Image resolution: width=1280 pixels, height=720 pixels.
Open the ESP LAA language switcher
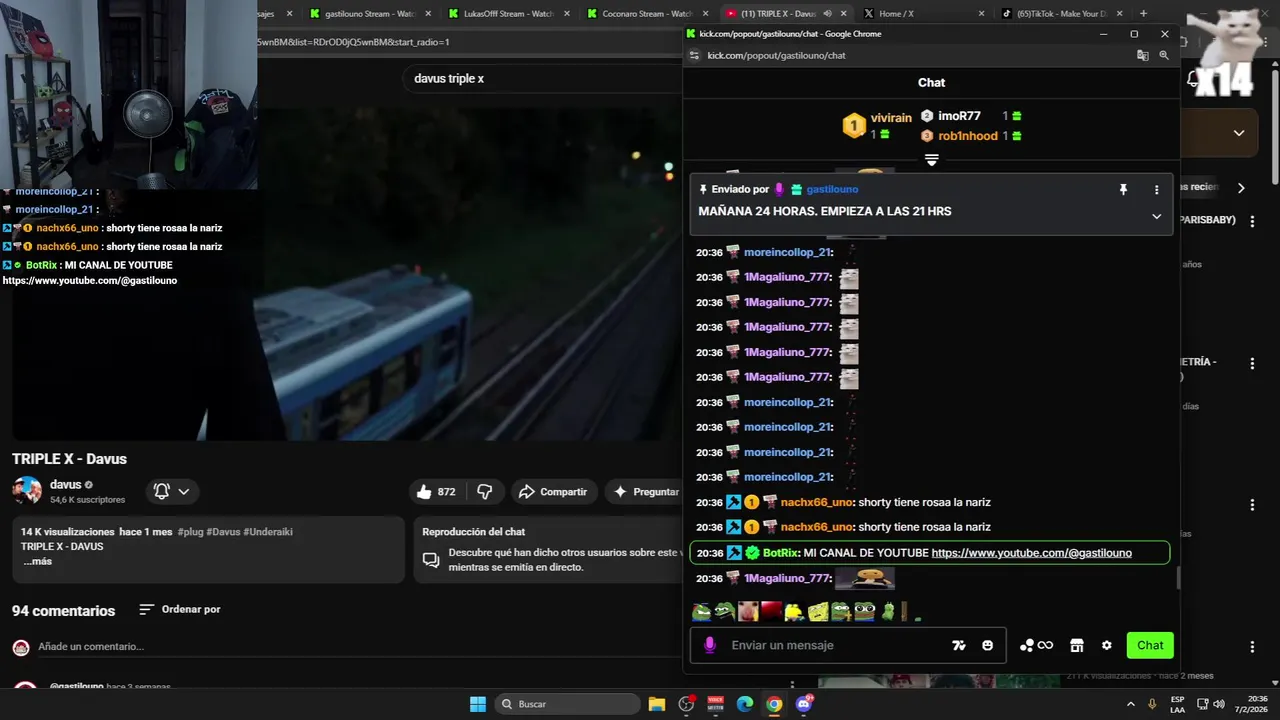(x=1178, y=704)
